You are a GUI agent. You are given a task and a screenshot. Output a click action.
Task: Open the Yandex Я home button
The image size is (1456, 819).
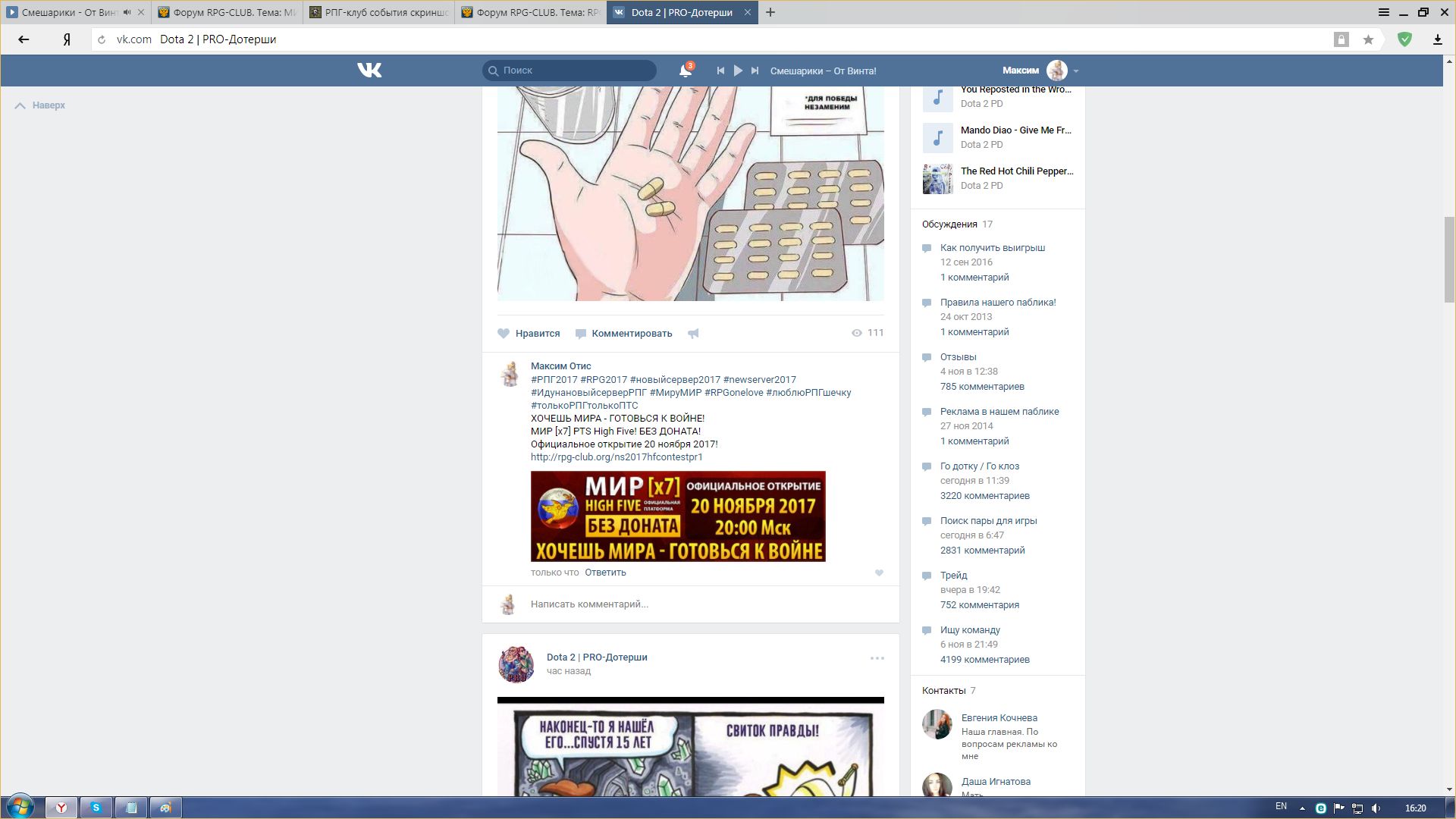(67, 39)
